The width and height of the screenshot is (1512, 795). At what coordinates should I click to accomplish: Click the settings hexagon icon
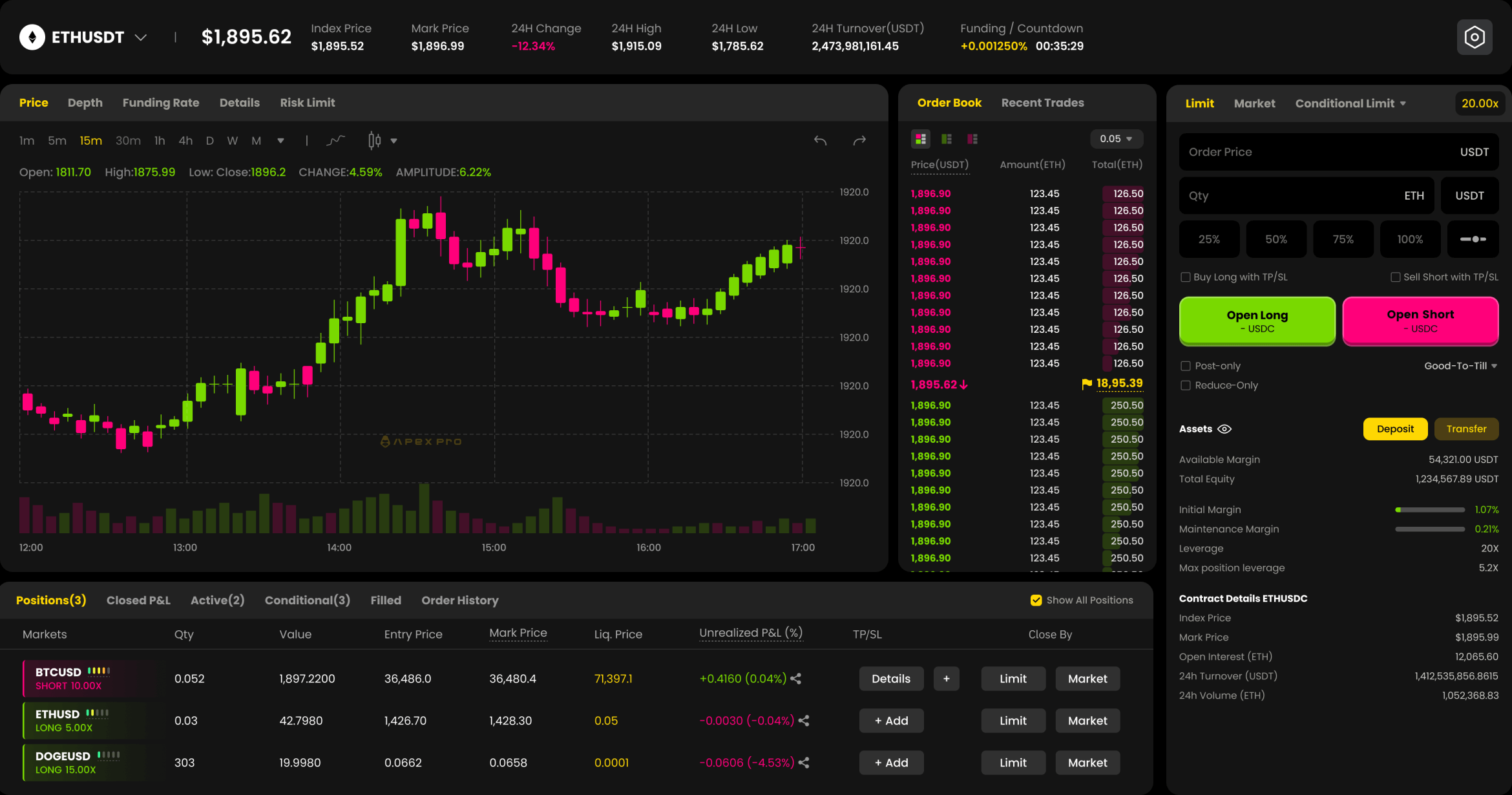(1474, 37)
